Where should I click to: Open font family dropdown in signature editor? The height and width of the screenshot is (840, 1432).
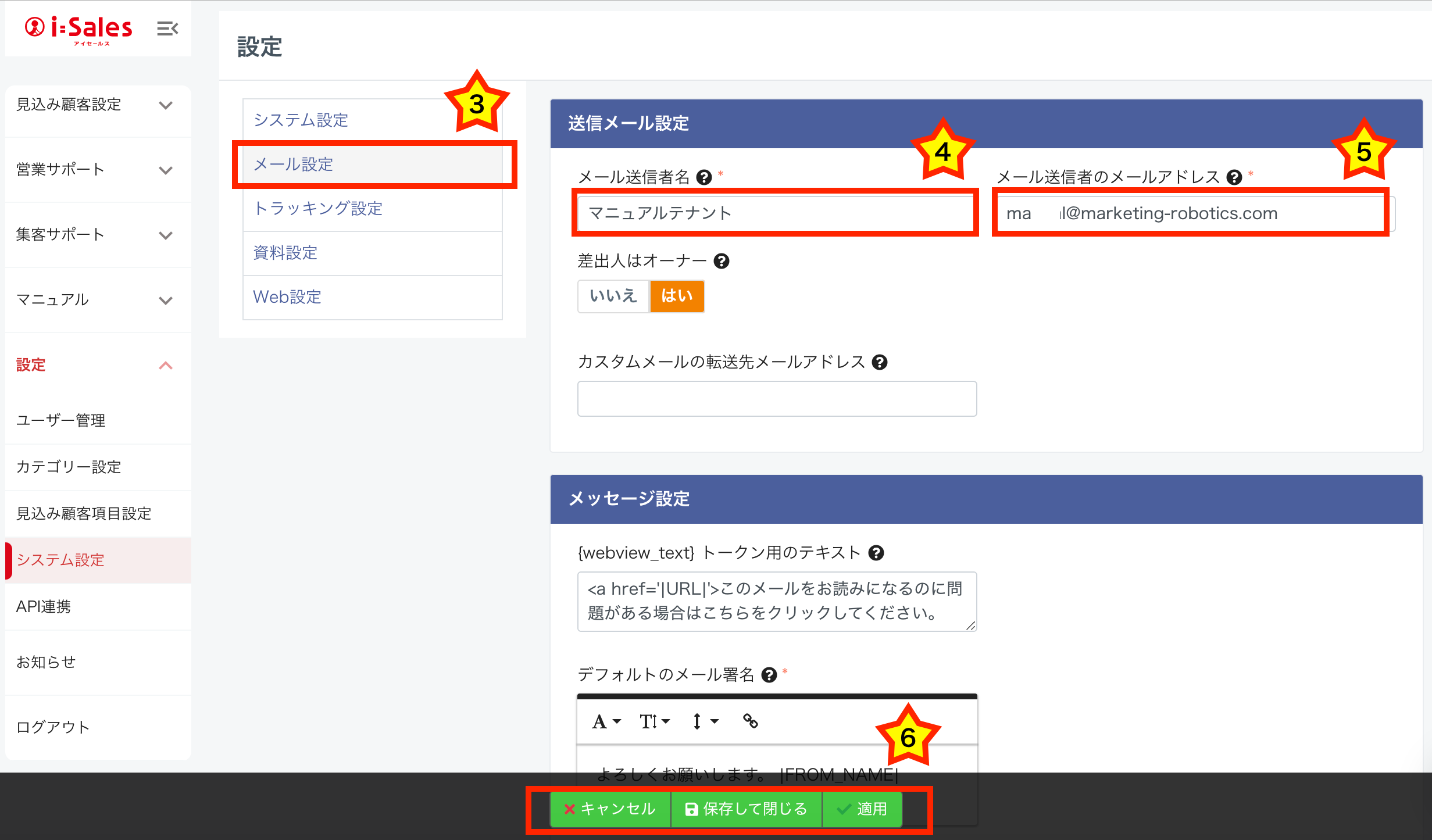[606, 721]
